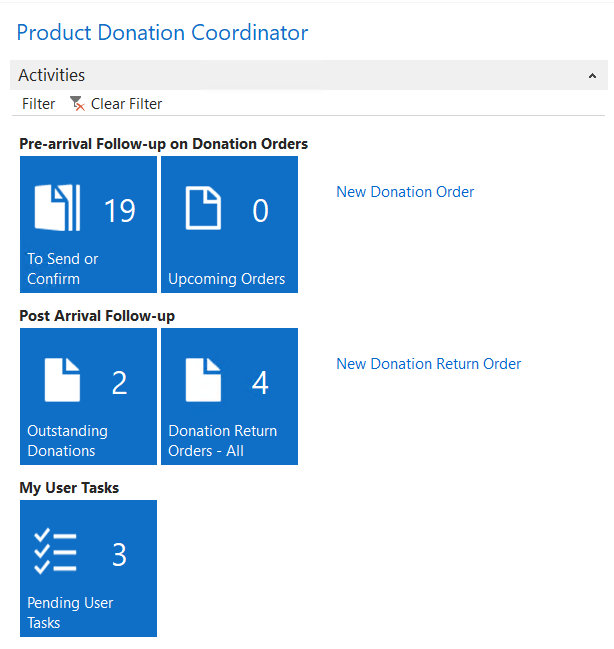Collapse the Activities section using the chevron
The image size is (614, 649).
coord(591,76)
